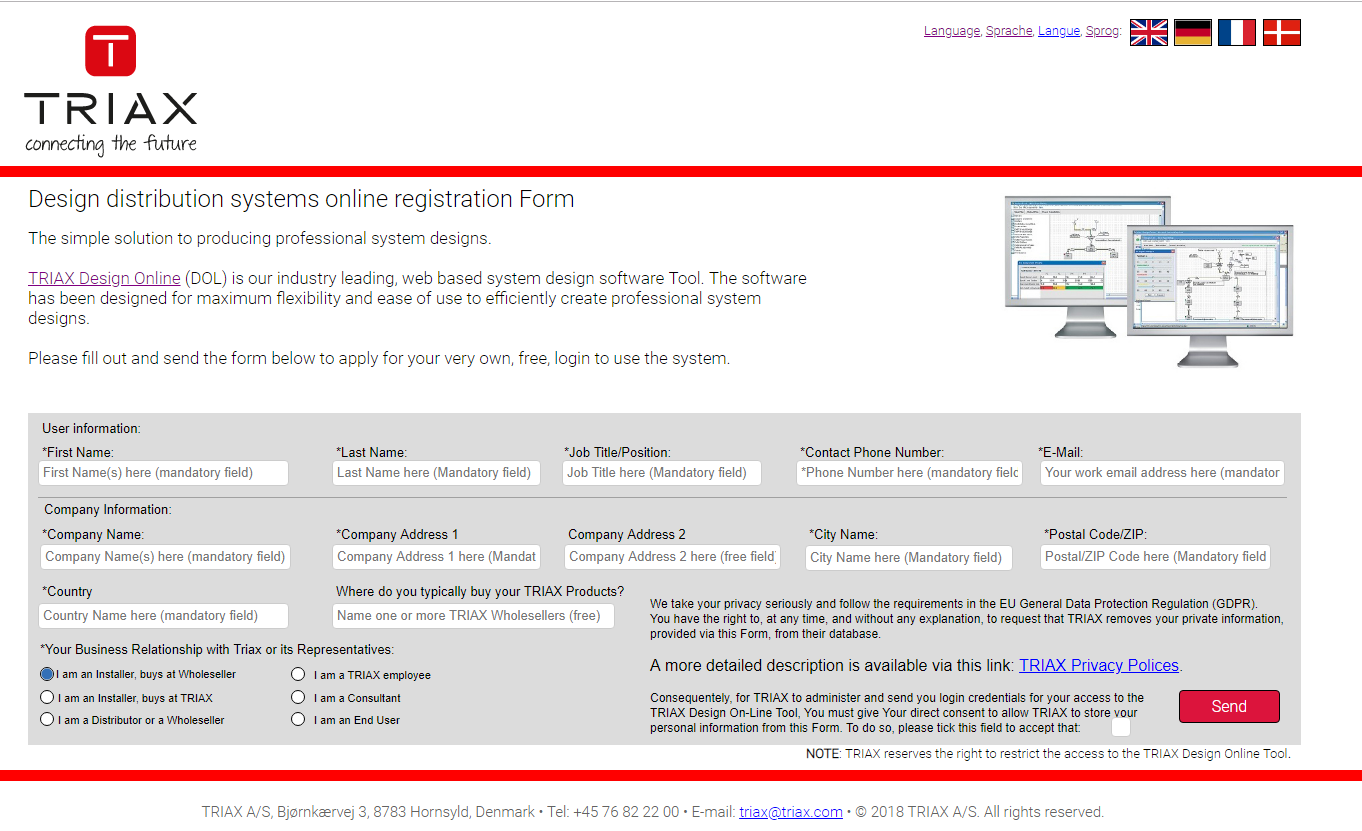Image resolution: width=1362 pixels, height=831 pixels.
Task: Click the 'Where do you typically buy your TRIAX Products?' label
Action: [x=480, y=591]
